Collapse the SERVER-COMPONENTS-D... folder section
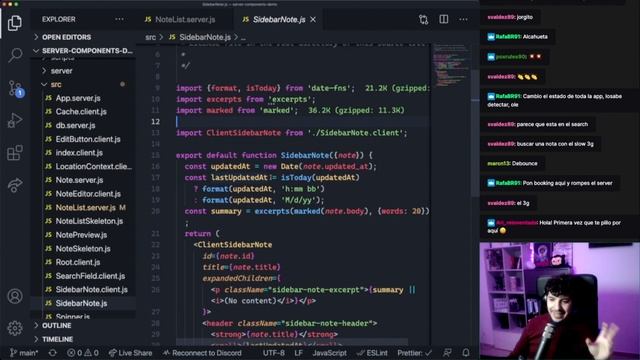This screenshot has height=360, width=640. 83,51
